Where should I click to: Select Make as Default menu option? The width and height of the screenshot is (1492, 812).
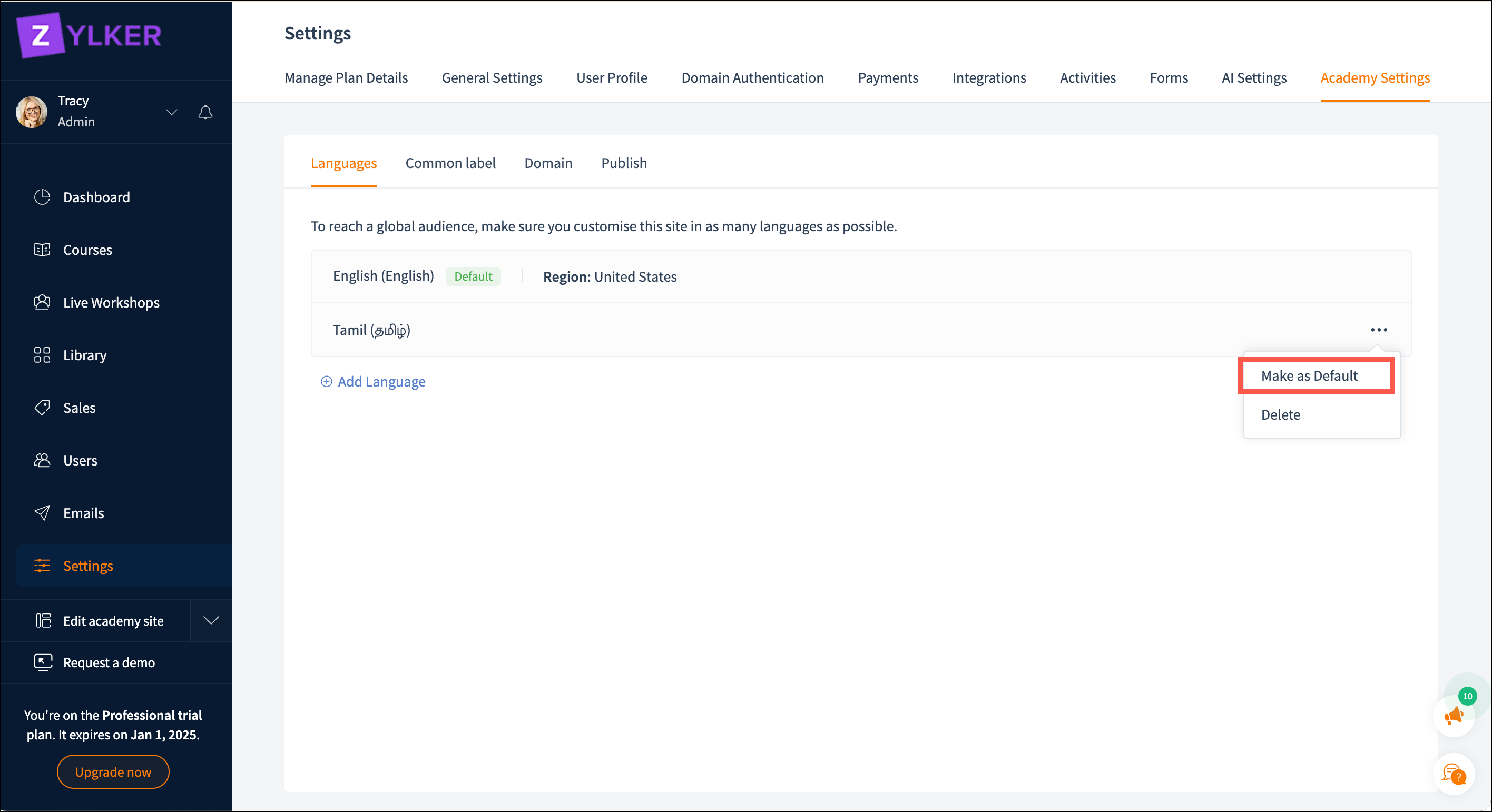coord(1309,375)
